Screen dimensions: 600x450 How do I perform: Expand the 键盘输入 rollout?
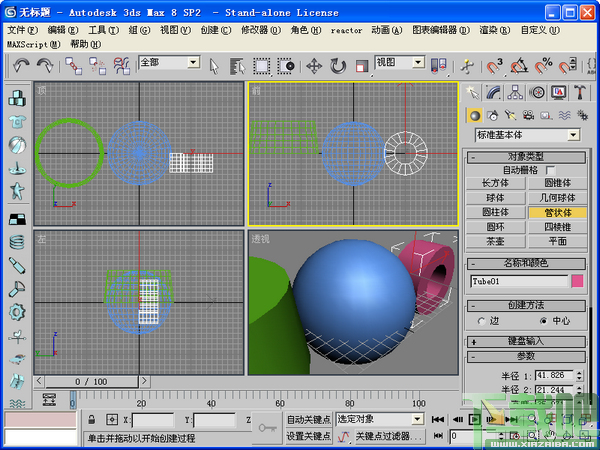click(x=527, y=341)
